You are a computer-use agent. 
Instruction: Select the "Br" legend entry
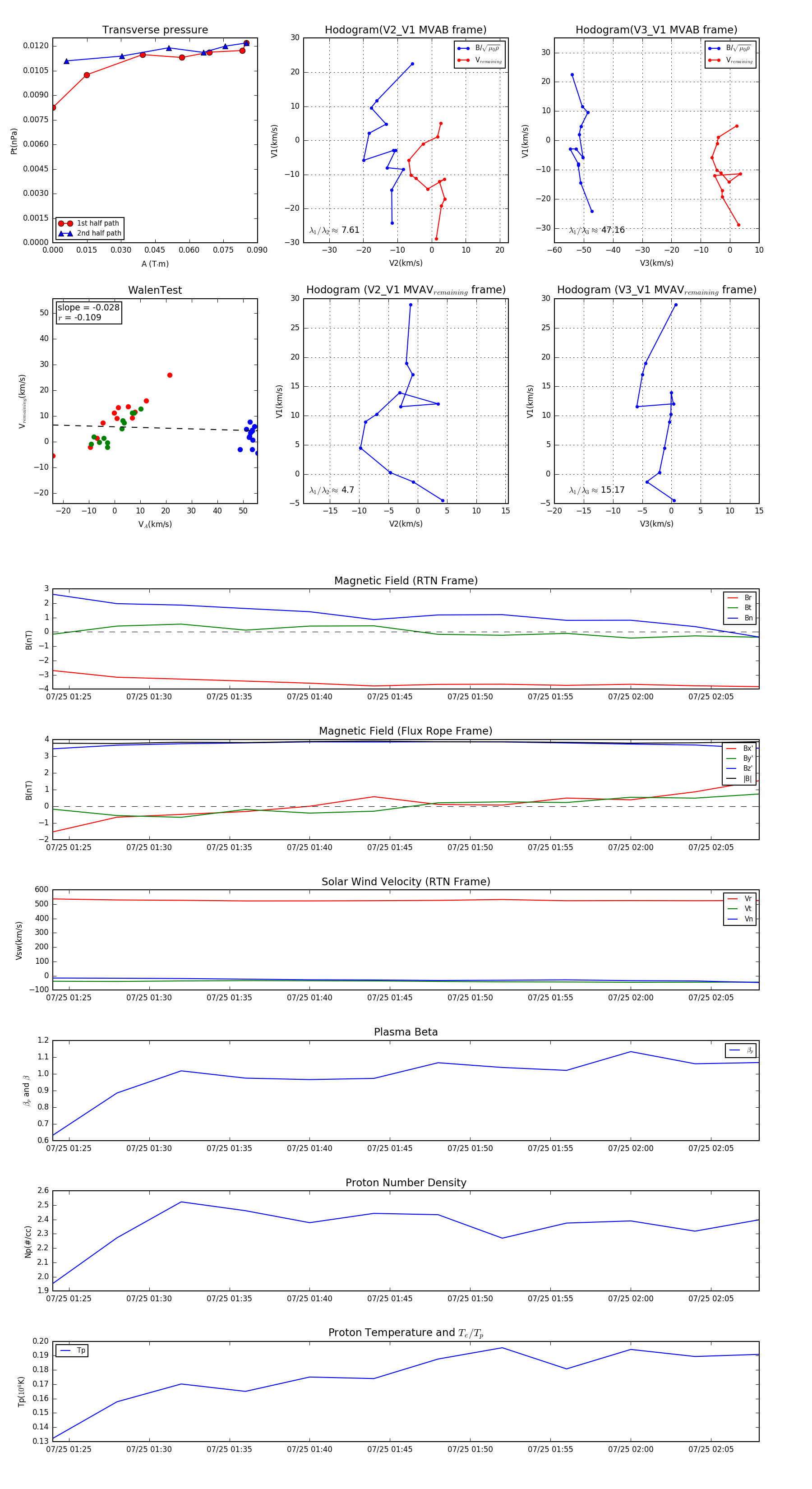[740, 598]
